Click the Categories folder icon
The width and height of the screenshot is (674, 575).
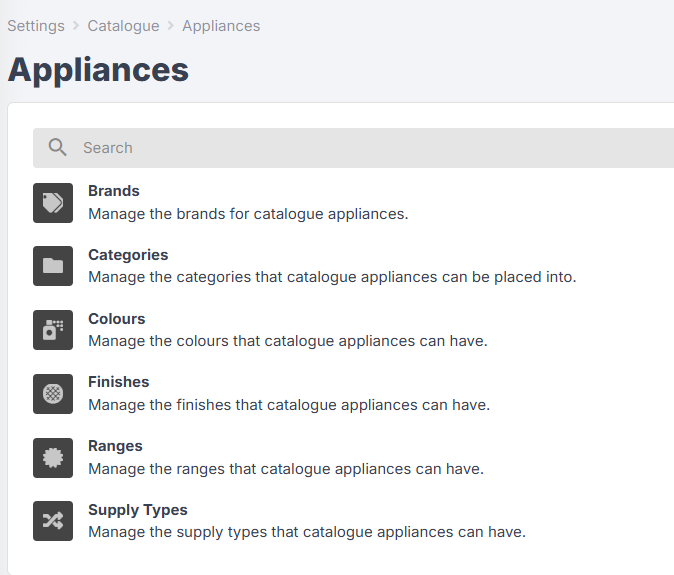click(53, 266)
